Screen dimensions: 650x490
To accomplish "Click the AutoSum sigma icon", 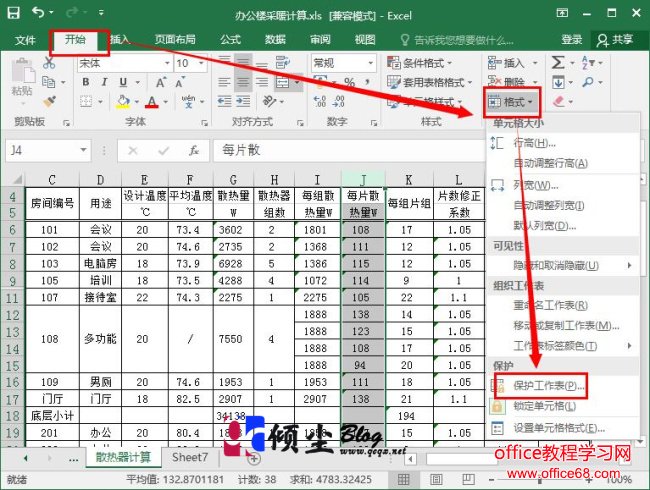I will pos(558,63).
